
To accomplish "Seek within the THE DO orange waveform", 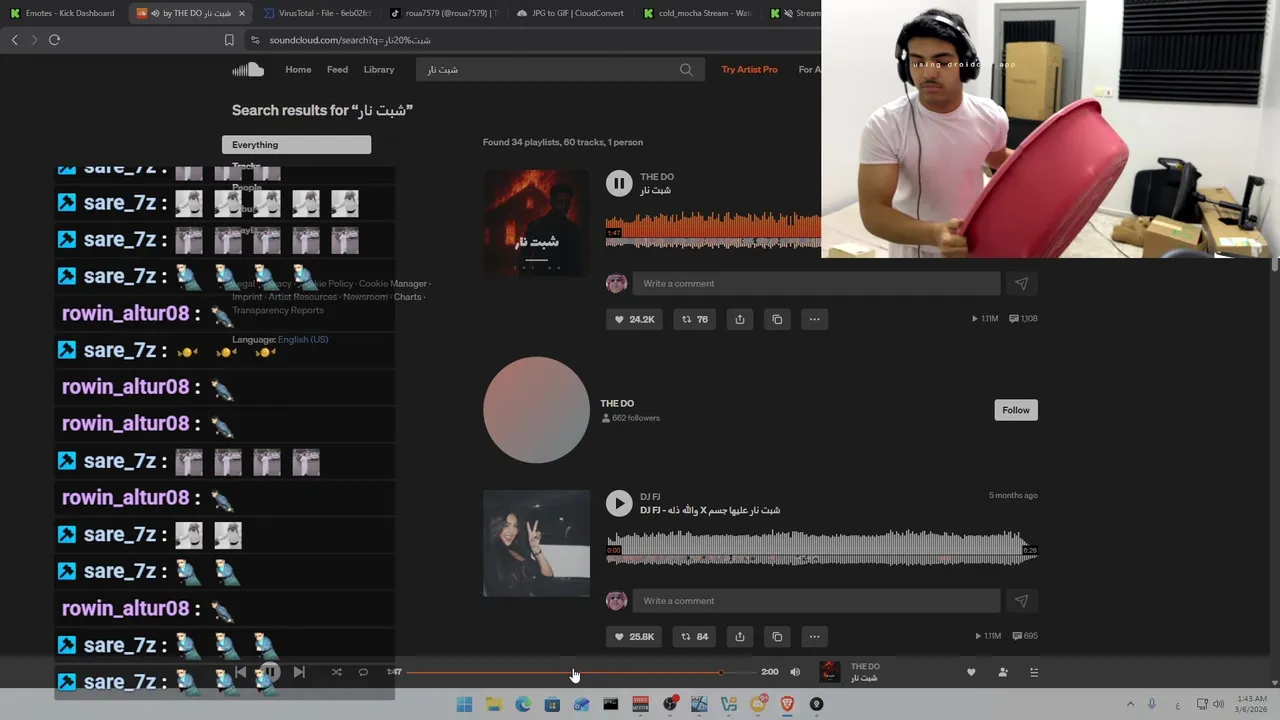I will pos(713,230).
